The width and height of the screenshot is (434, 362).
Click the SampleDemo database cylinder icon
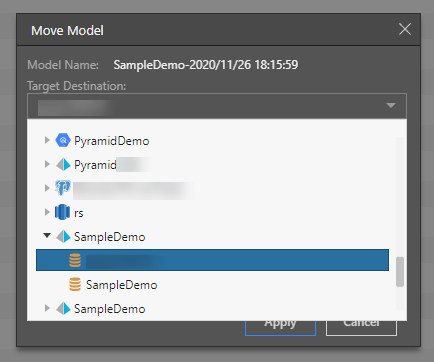tap(75, 284)
